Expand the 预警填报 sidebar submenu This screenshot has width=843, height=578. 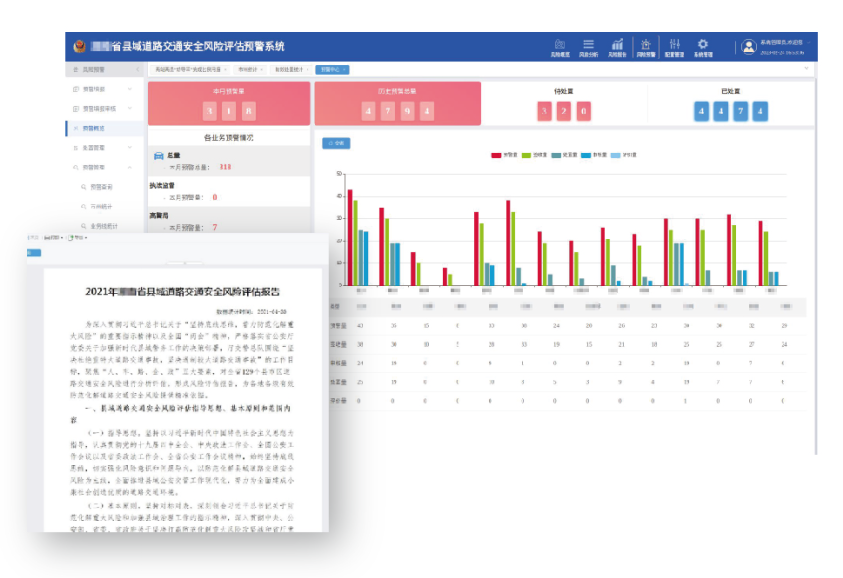[103, 89]
